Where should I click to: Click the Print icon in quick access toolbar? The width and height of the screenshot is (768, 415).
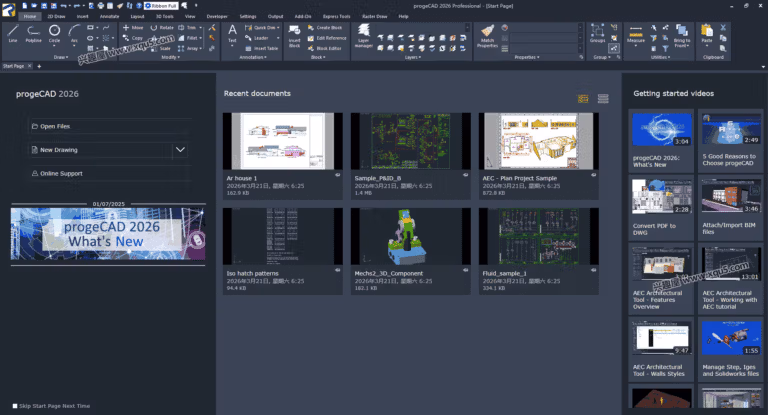coord(100,6)
